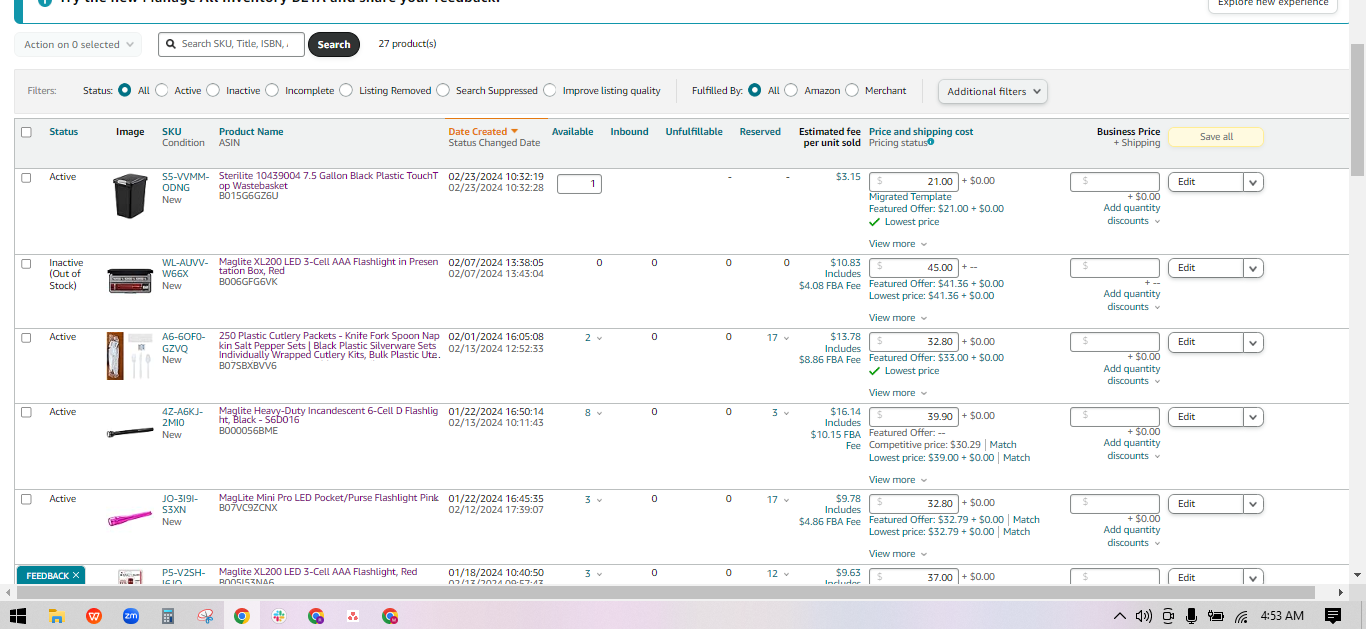Expand Add quantity discounts in Sterilite row
This screenshot has width=1366, height=629.
(1132, 215)
